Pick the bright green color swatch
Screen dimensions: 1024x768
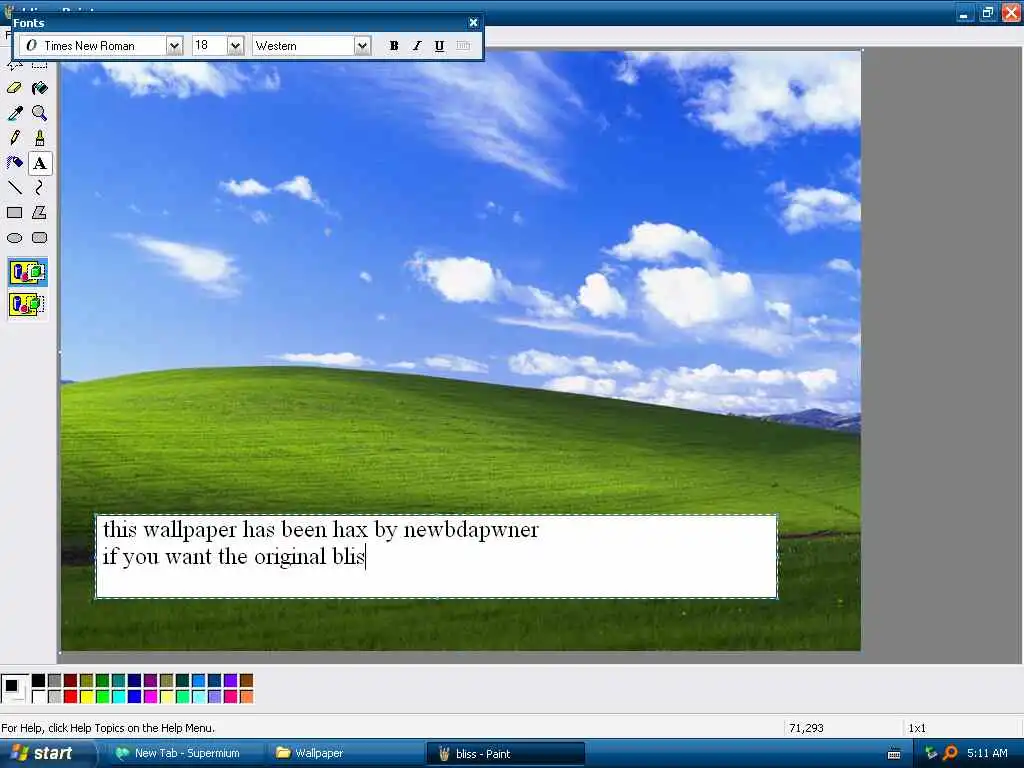[x=103, y=697]
